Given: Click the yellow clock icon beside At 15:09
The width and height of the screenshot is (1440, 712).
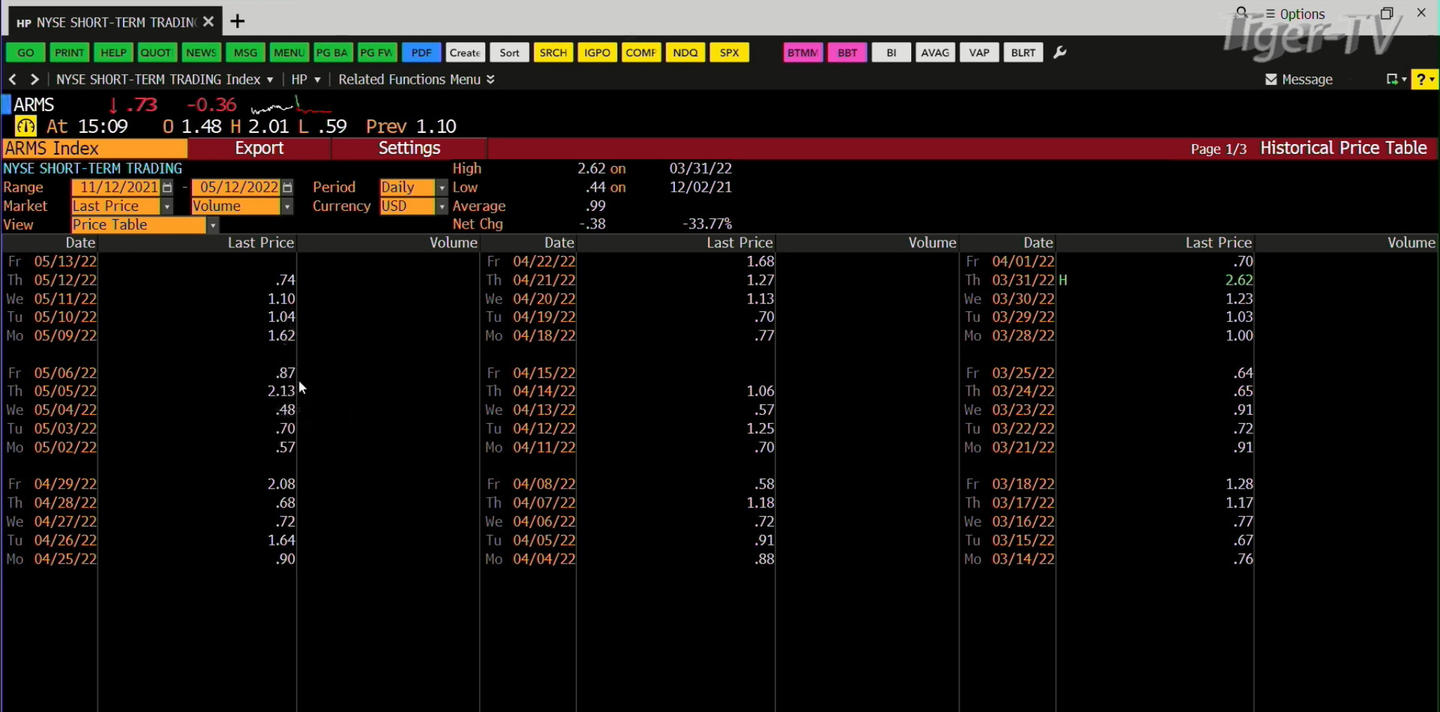Looking at the screenshot, I should [x=26, y=126].
